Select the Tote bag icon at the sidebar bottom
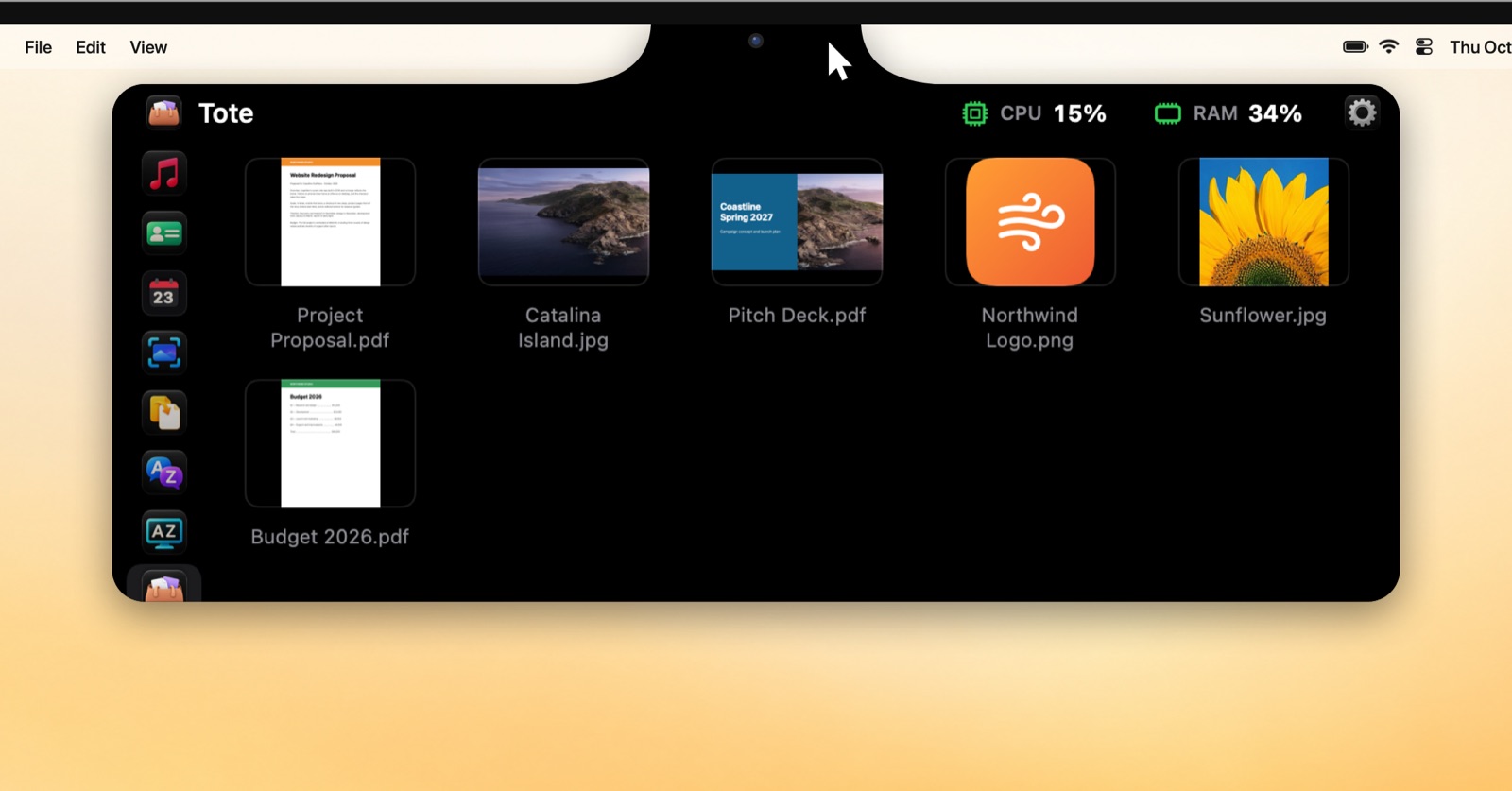Viewport: 1512px width, 791px height. pos(164,587)
